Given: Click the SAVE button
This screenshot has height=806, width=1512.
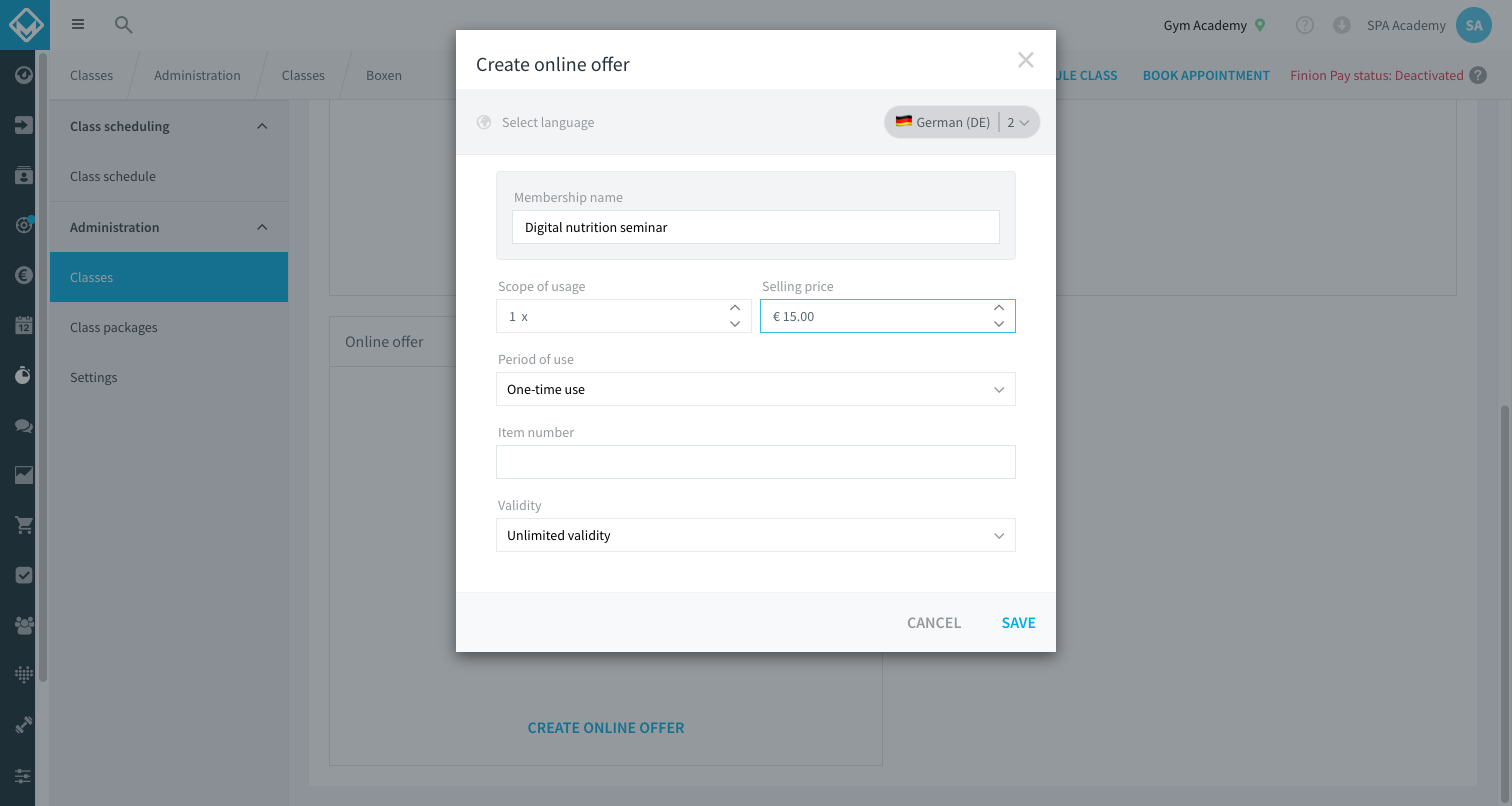Looking at the screenshot, I should coord(1018,622).
